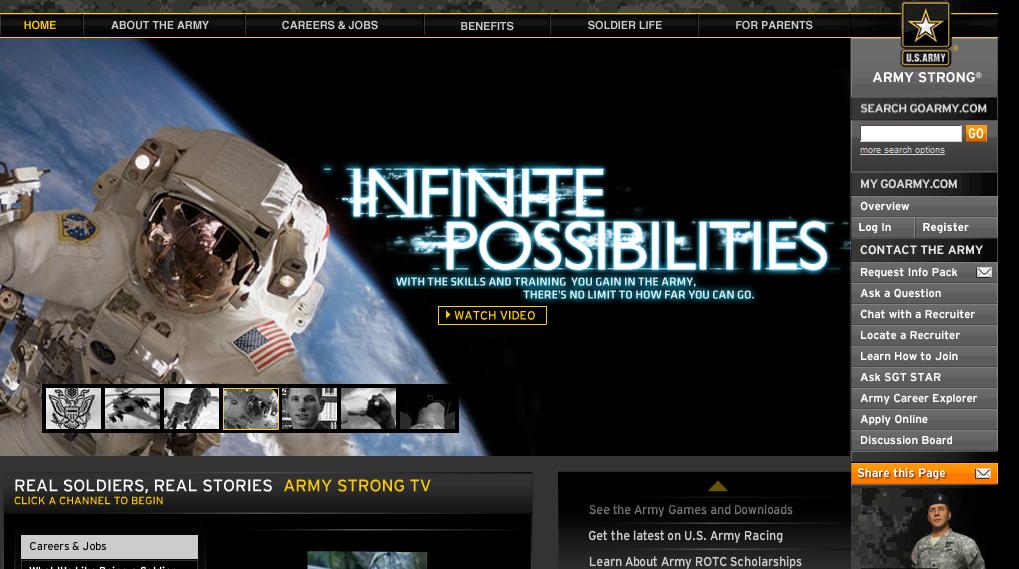Click envelope icon on Share this Page
Viewport: 1019px width, 569px height.
point(983,474)
